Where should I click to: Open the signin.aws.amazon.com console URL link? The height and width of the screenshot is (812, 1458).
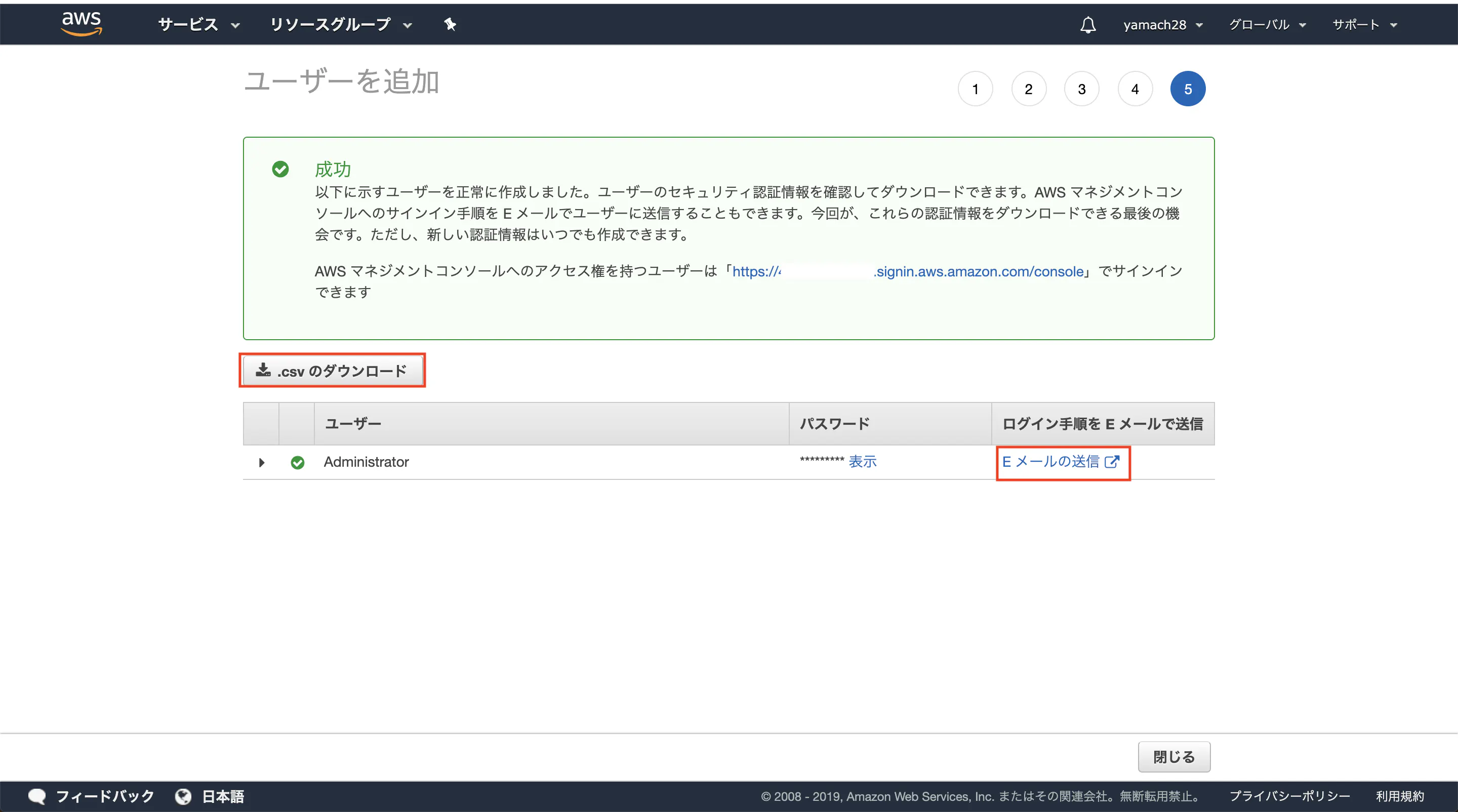978,272
